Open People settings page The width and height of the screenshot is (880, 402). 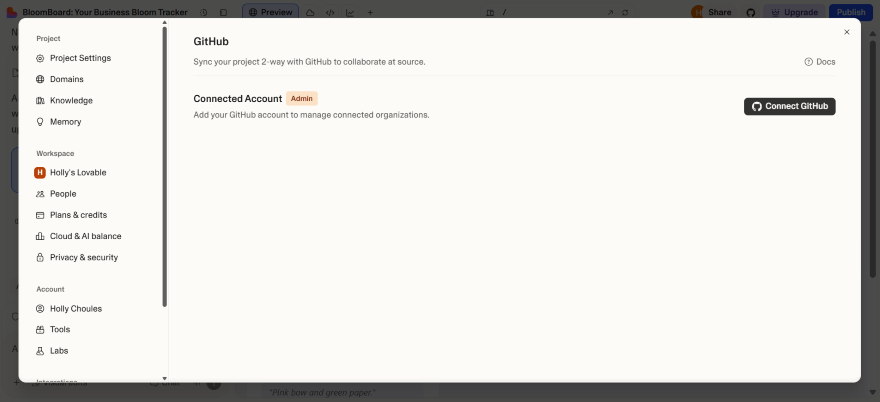pyautogui.click(x=63, y=194)
